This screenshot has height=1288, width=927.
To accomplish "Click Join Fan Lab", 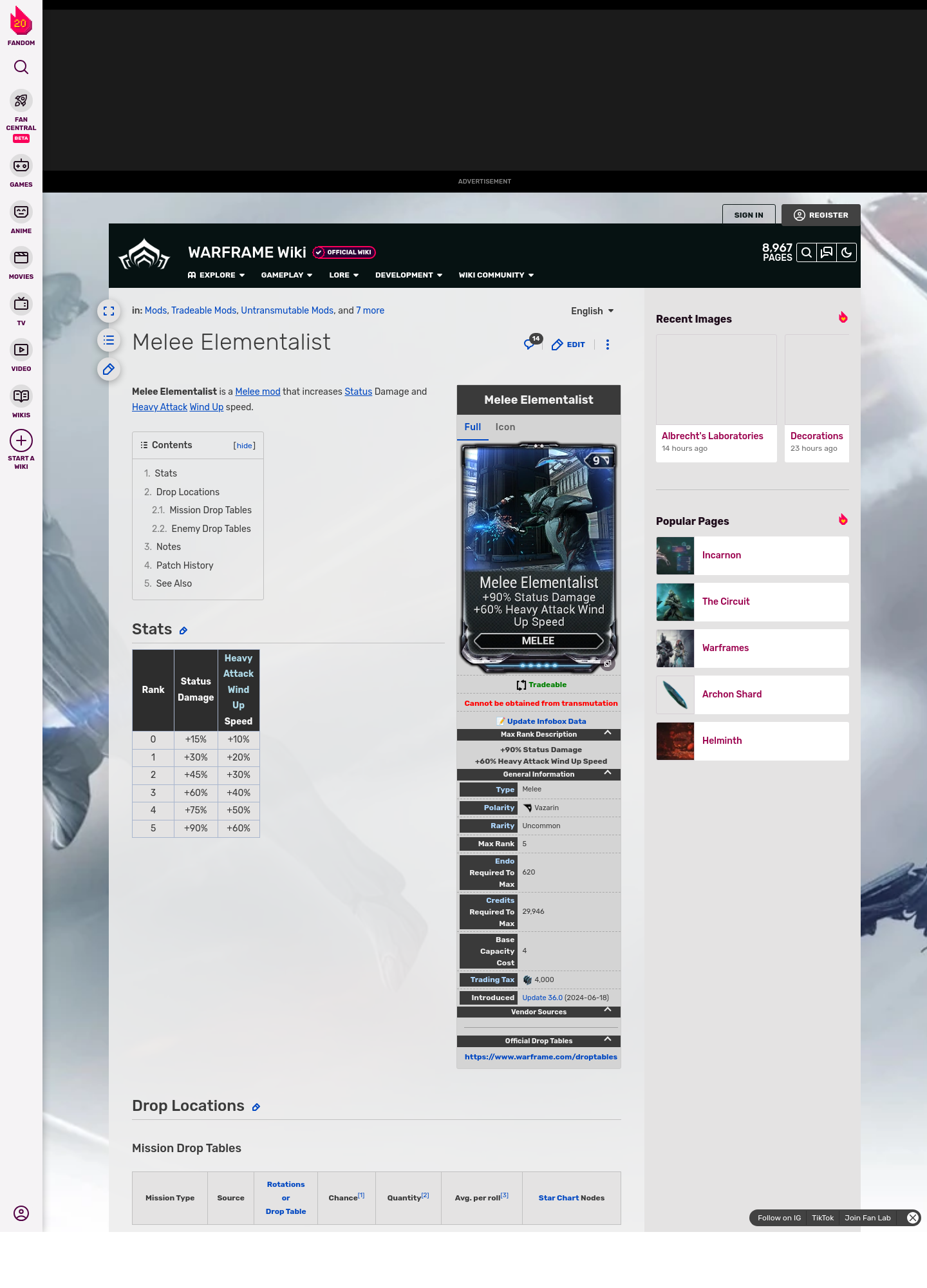I will (867, 1218).
